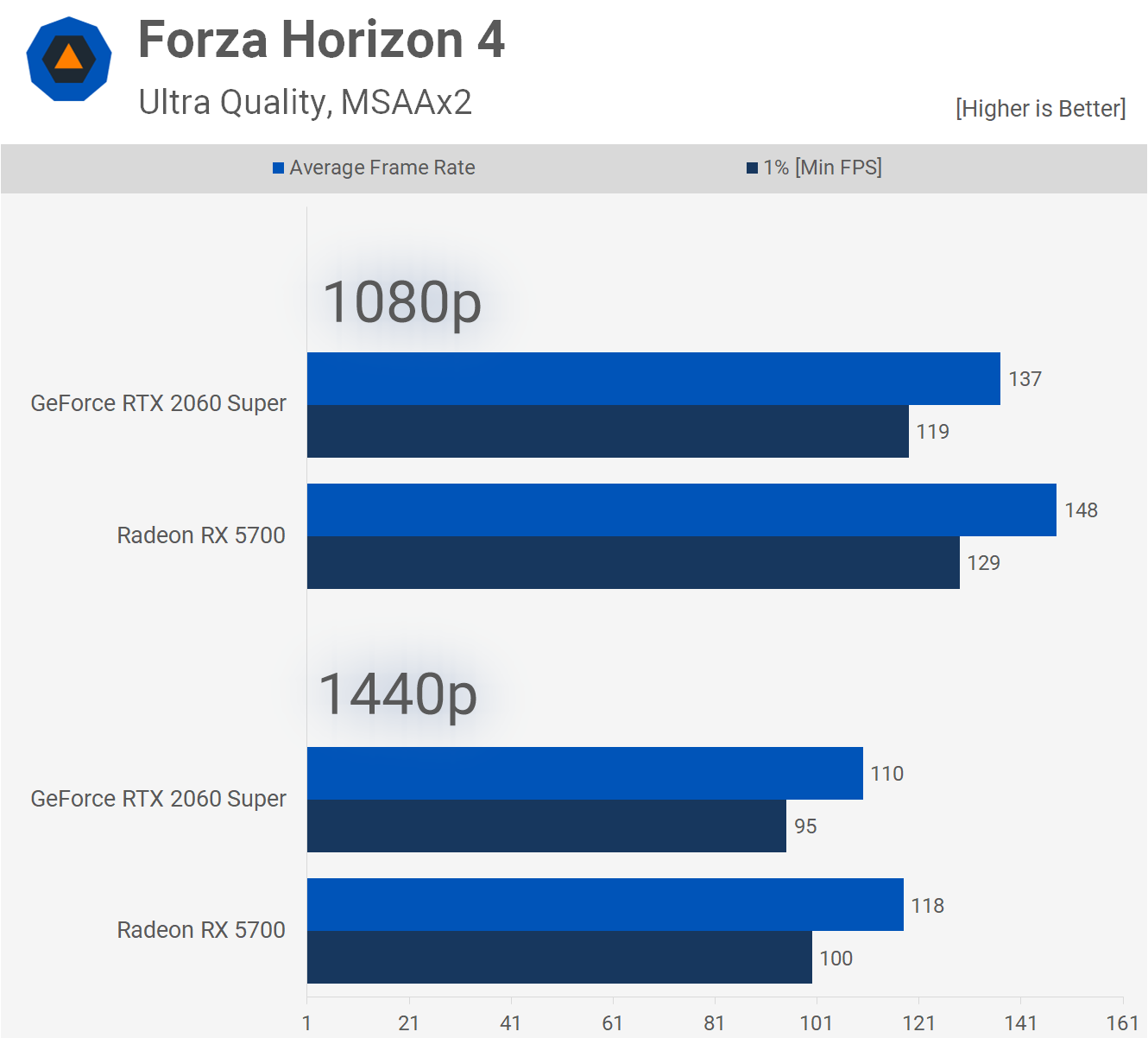Select the 1080p section heading
The width and height of the screenshot is (1148, 1038).
[401, 302]
